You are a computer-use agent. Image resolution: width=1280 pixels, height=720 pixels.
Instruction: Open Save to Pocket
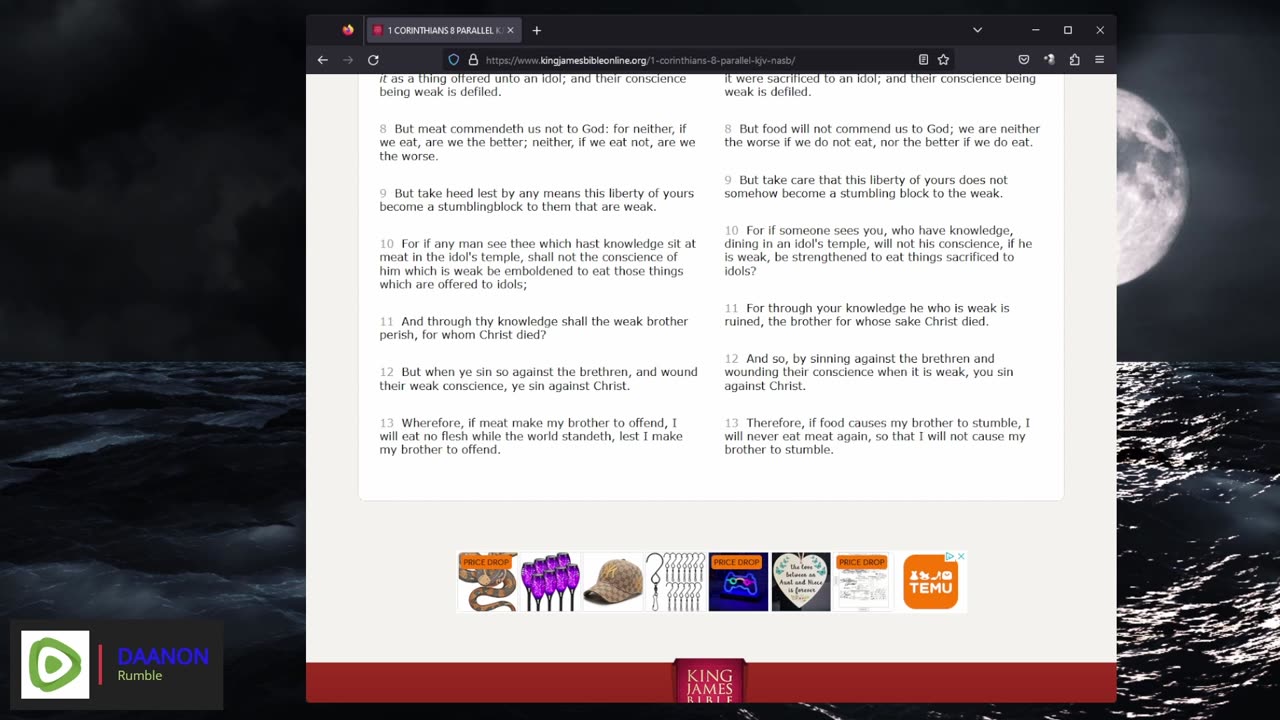[1023, 60]
